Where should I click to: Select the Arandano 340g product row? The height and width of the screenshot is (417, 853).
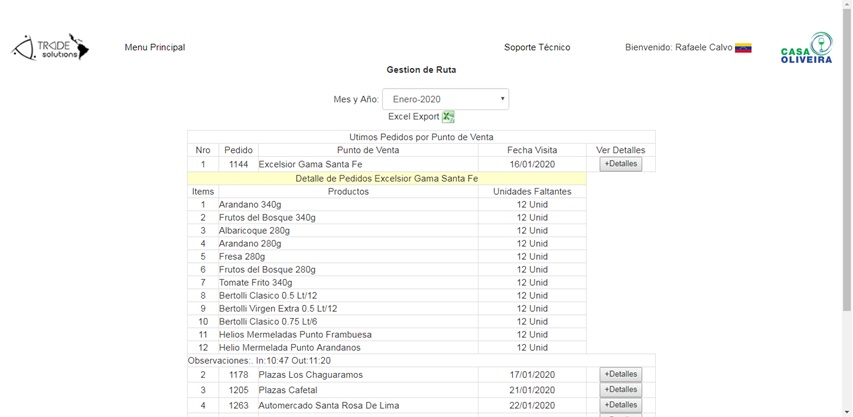click(x=250, y=204)
